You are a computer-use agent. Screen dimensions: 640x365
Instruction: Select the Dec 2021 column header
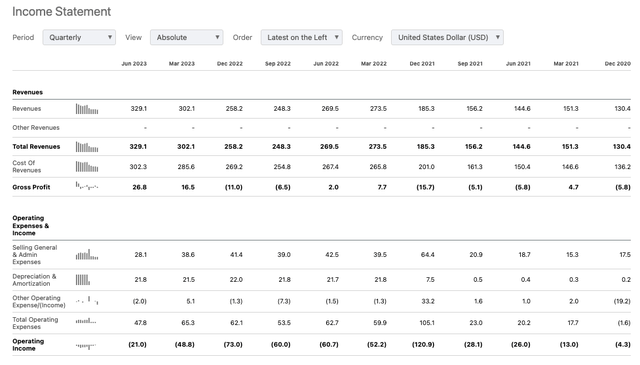(422, 64)
